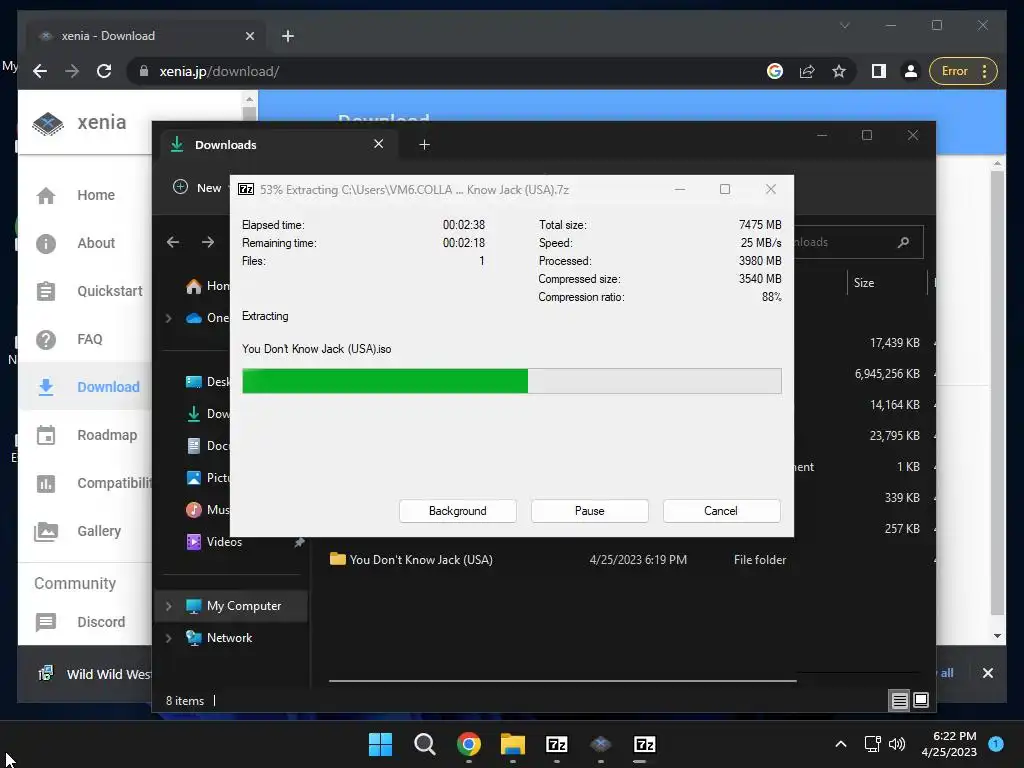This screenshot has height=768, width=1024.
Task: Click the volume speaker tray icon
Action: click(x=897, y=744)
